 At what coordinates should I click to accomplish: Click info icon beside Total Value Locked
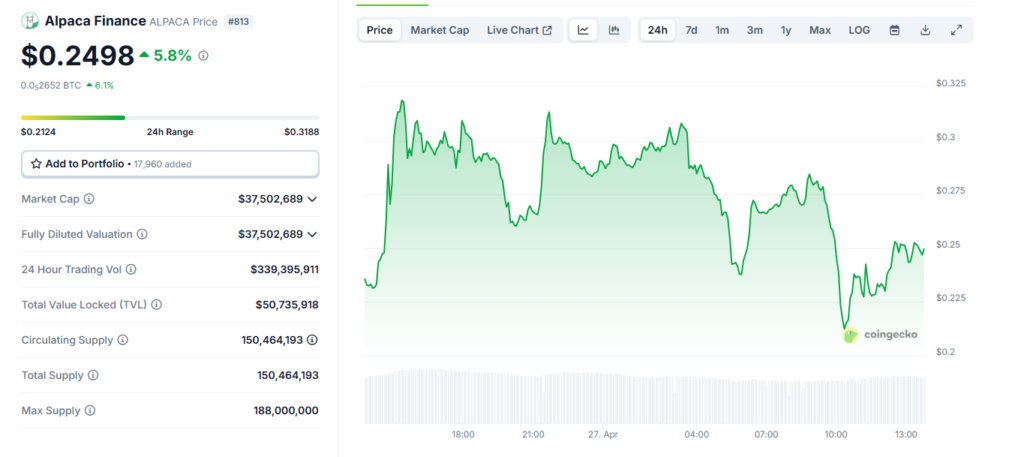[x=156, y=305]
